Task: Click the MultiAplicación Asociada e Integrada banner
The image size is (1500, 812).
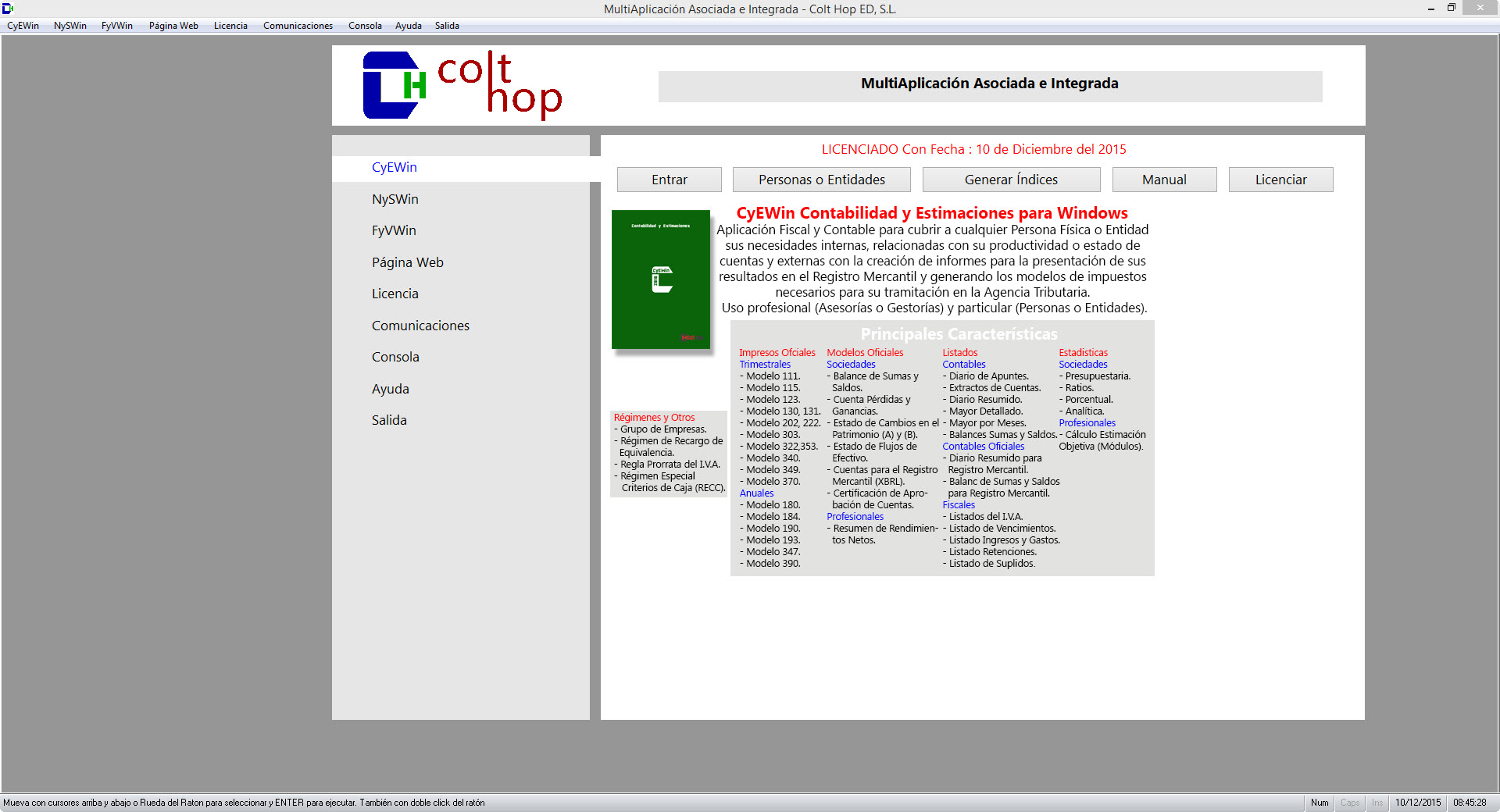Action: pyautogui.click(x=990, y=86)
